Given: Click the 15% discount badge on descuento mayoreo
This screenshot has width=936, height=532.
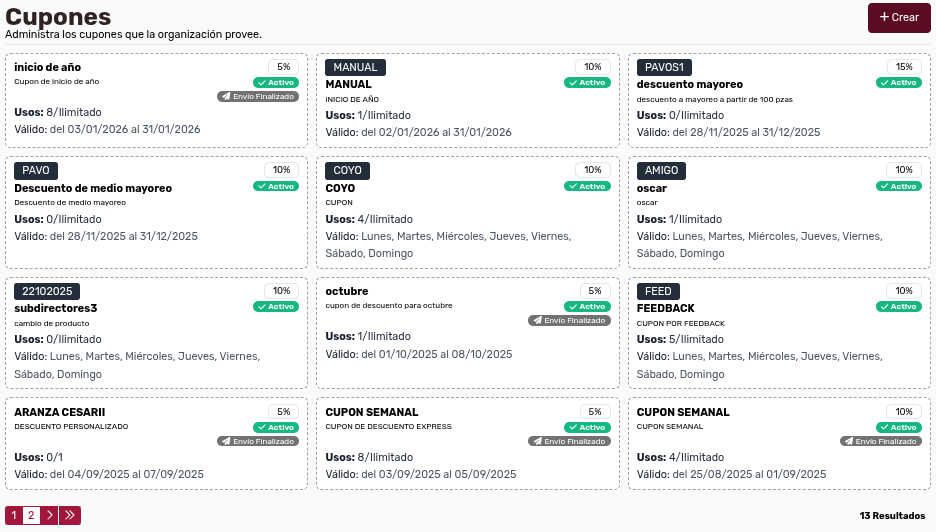Looking at the screenshot, I should (x=904, y=67).
